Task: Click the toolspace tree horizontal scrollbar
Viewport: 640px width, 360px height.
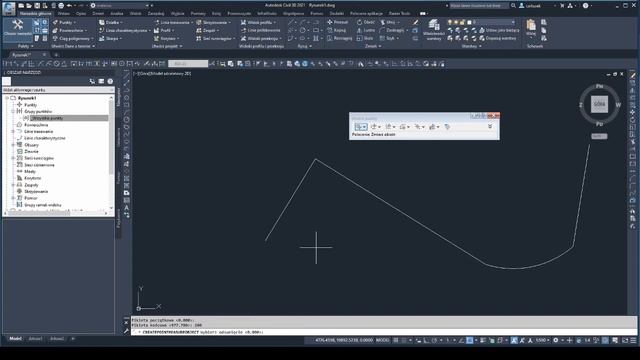Action: (x=38, y=212)
